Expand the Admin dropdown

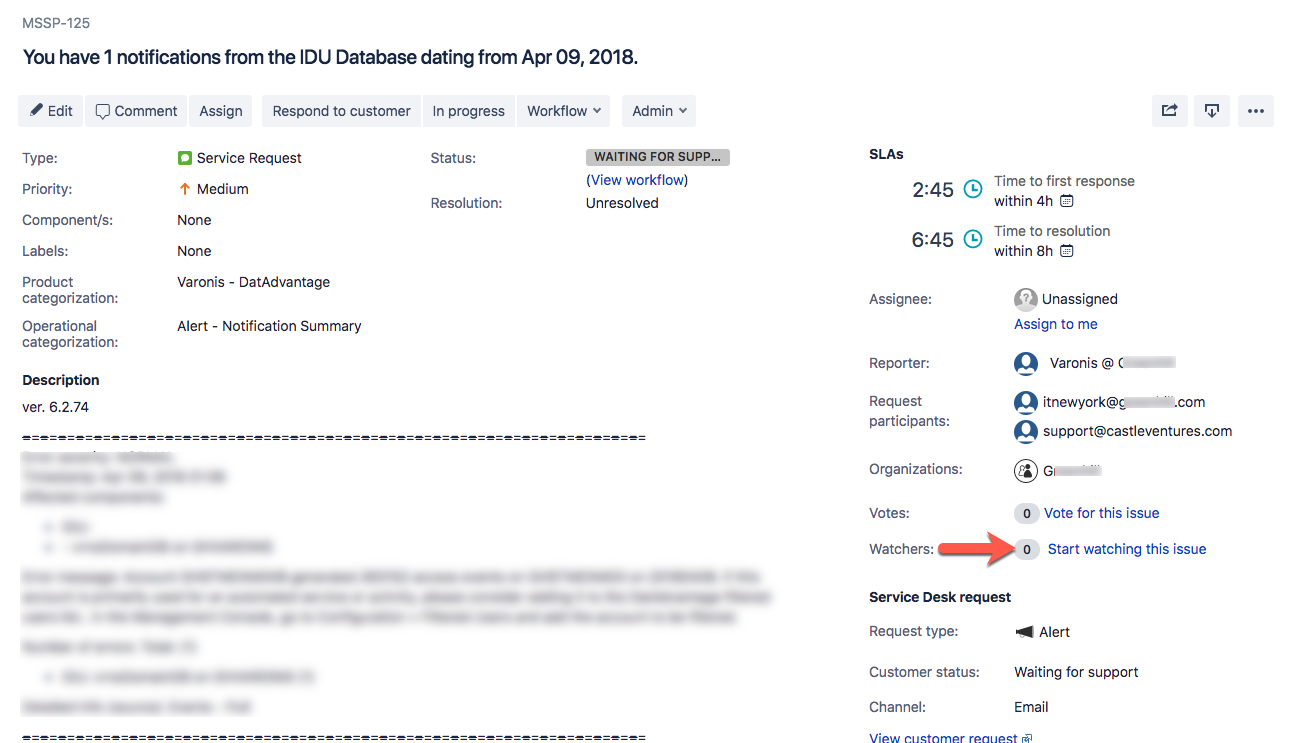click(659, 111)
